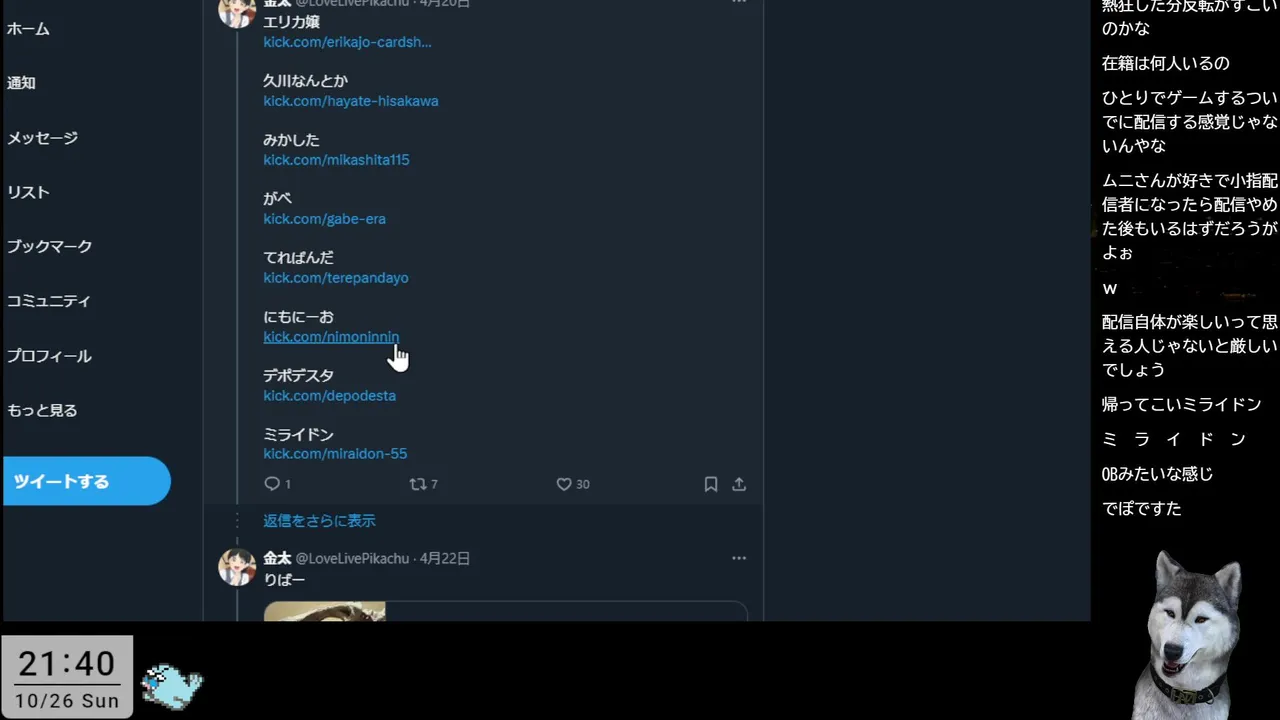Screen dimensions: 1280x720
Task: Open ホーム in the sidebar
Action: (x=28, y=29)
